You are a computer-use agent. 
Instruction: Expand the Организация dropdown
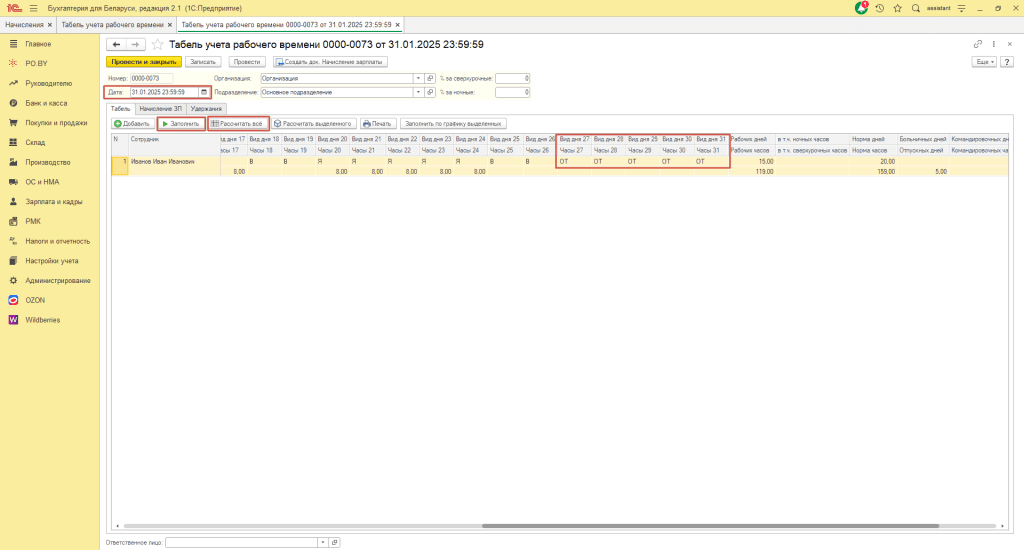418,78
